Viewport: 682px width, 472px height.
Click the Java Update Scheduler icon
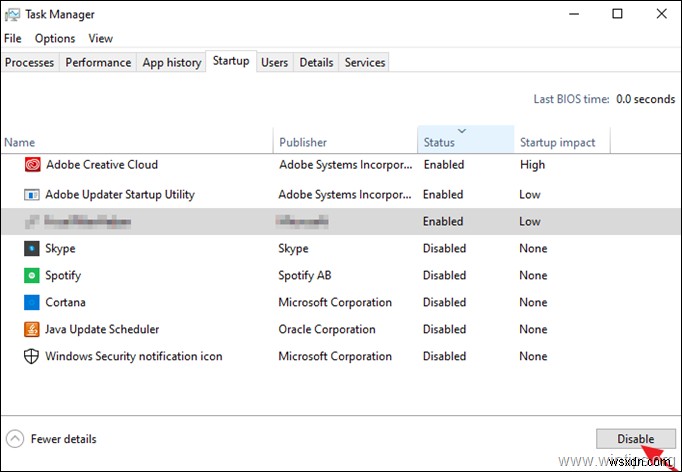click(x=32, y=329)
